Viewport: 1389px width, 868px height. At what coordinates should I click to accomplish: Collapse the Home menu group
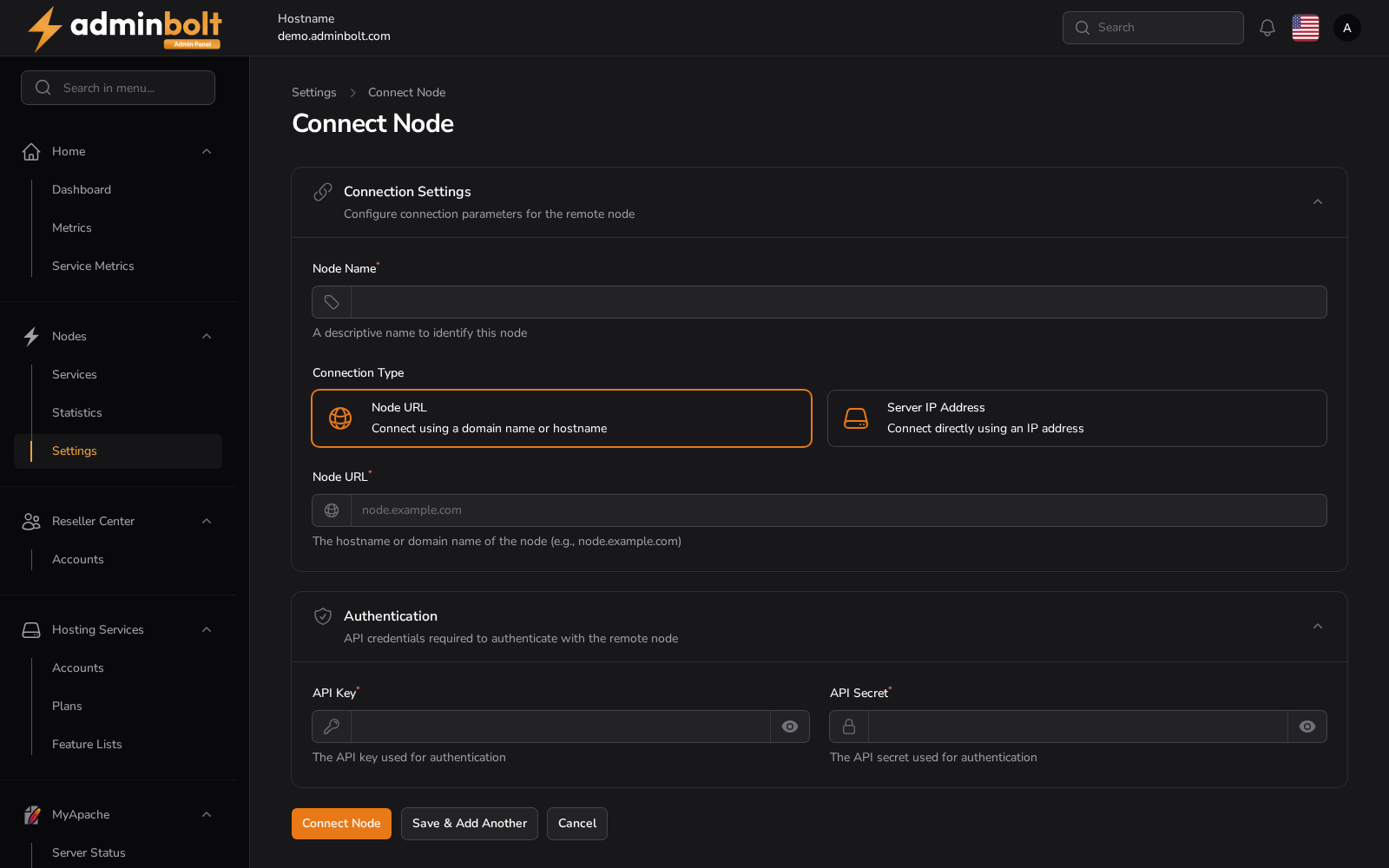click(x=207, y=152)
